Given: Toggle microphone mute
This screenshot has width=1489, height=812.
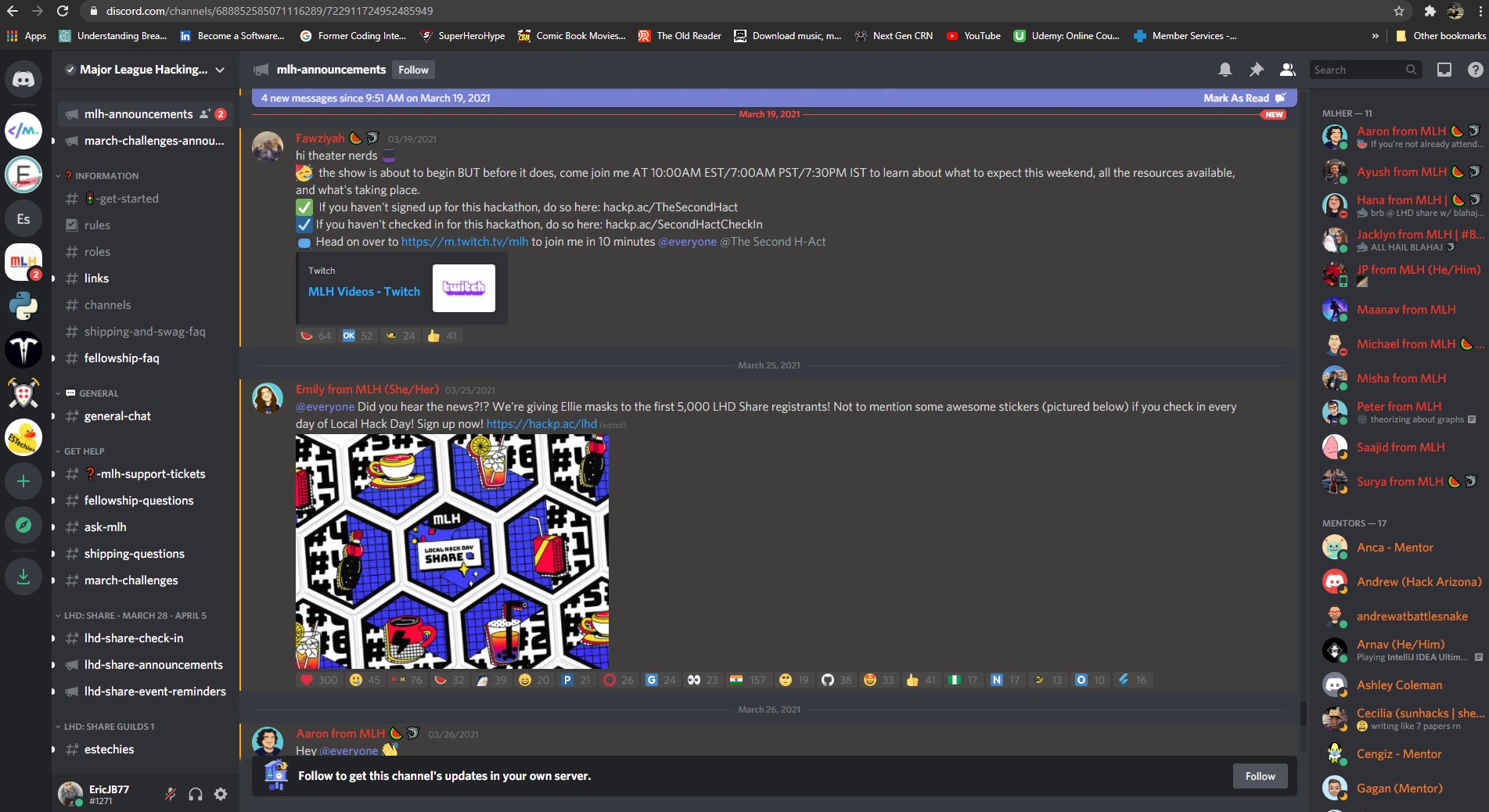Looking at the screenshot, I should point(170,794).
